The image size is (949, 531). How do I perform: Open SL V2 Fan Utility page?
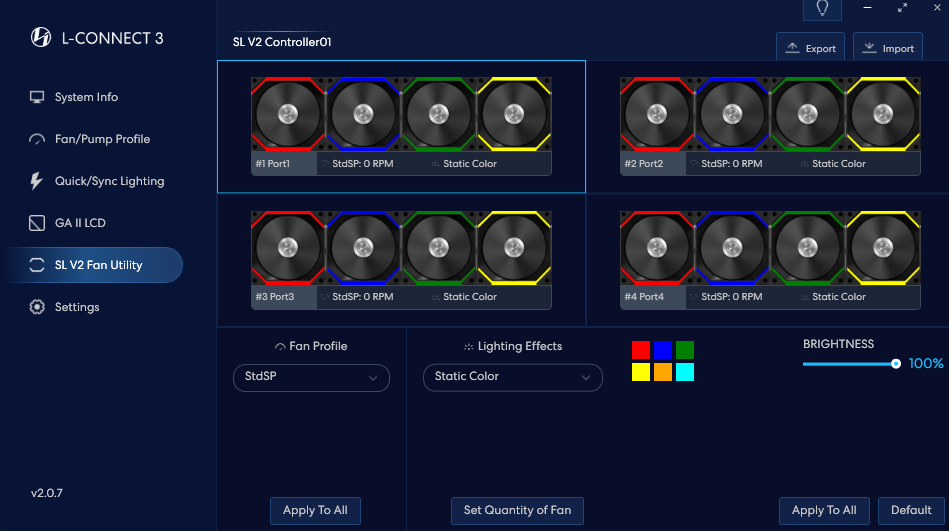coord(95,265)
